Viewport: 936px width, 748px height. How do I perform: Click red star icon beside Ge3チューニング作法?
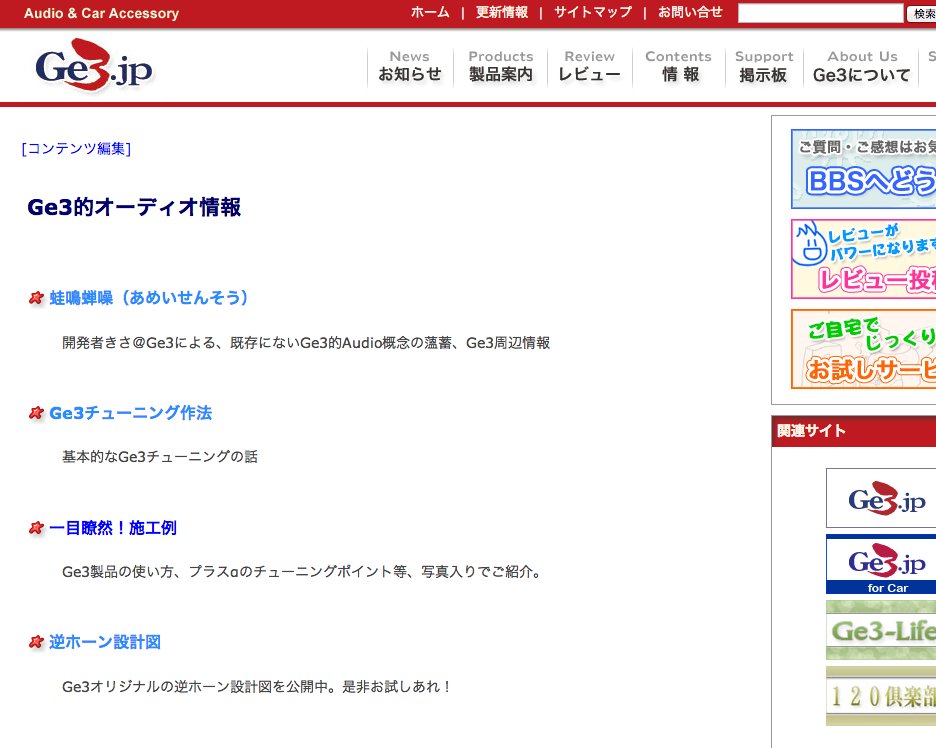36,413
